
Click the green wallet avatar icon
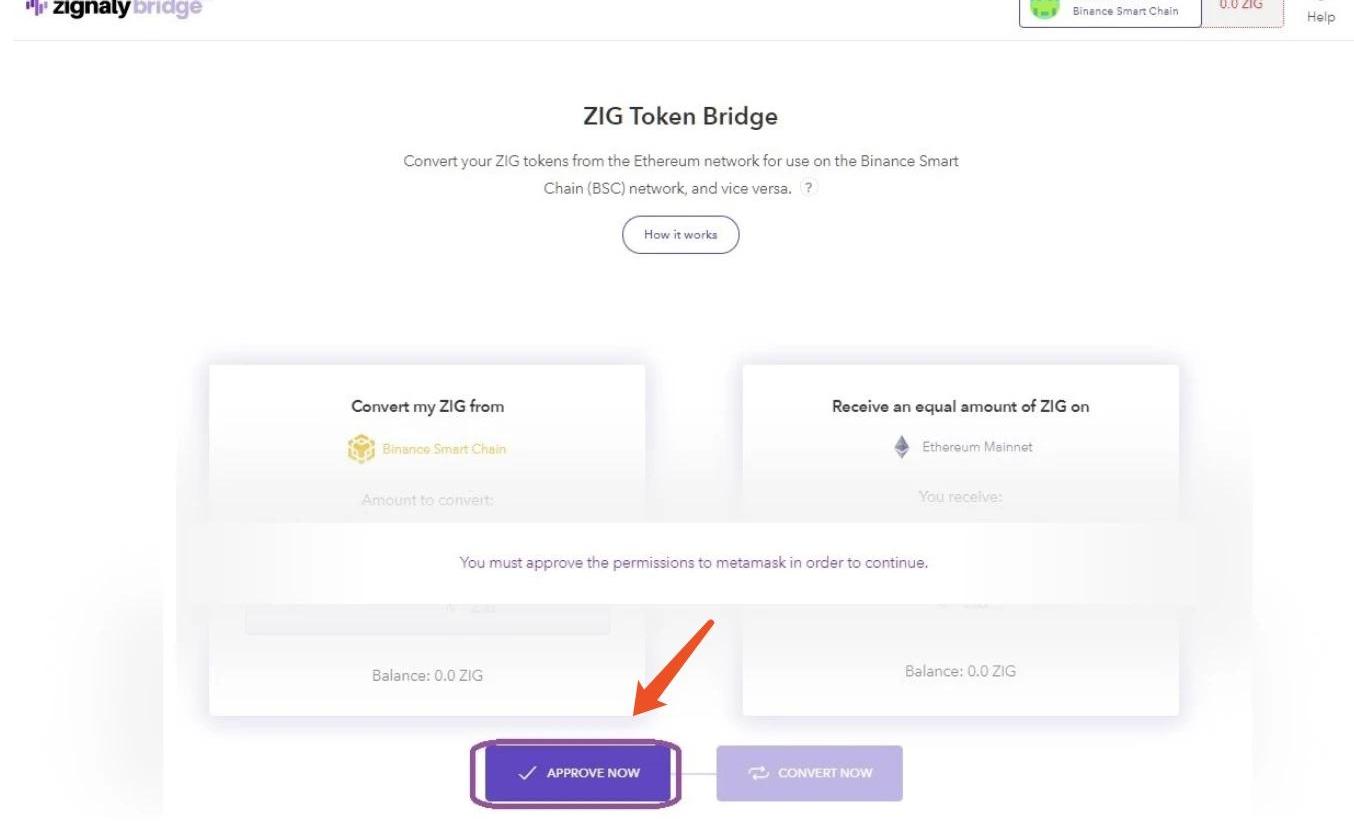pos(1044,10)
